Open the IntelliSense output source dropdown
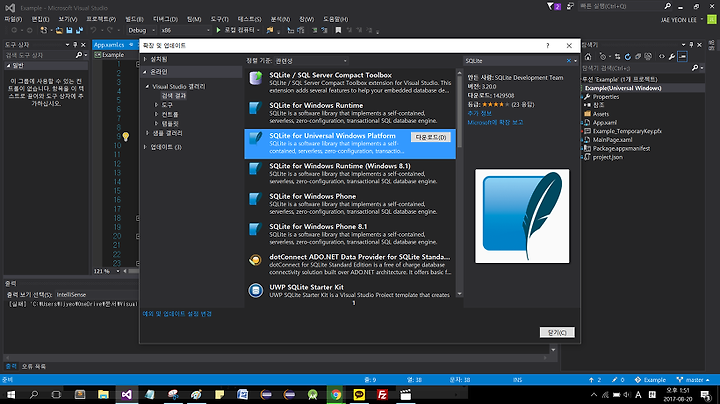The height and width of the screenshot is (404, 720). [x=96, y=295]
